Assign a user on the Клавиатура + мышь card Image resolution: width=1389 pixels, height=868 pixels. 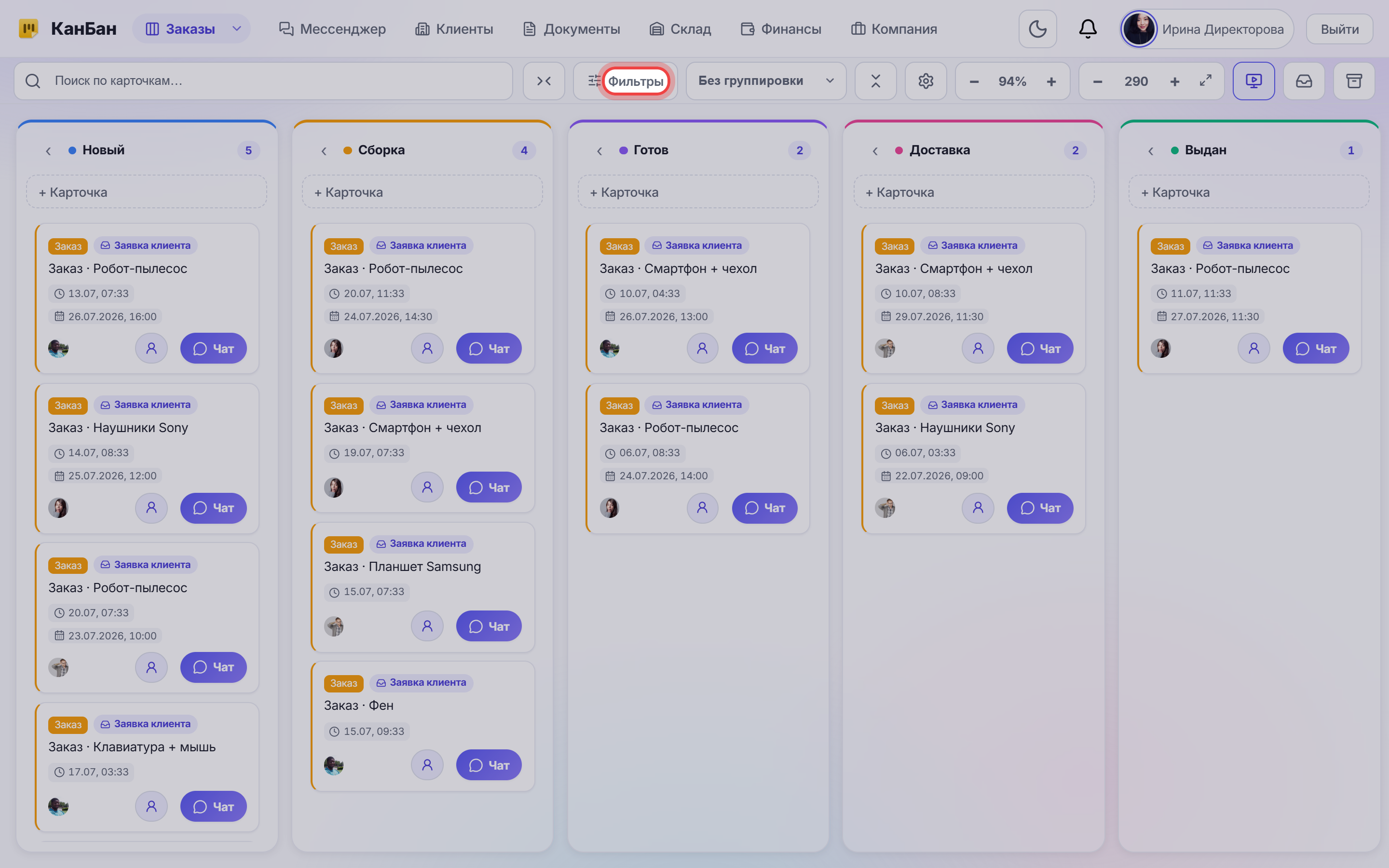click(151, 806)
